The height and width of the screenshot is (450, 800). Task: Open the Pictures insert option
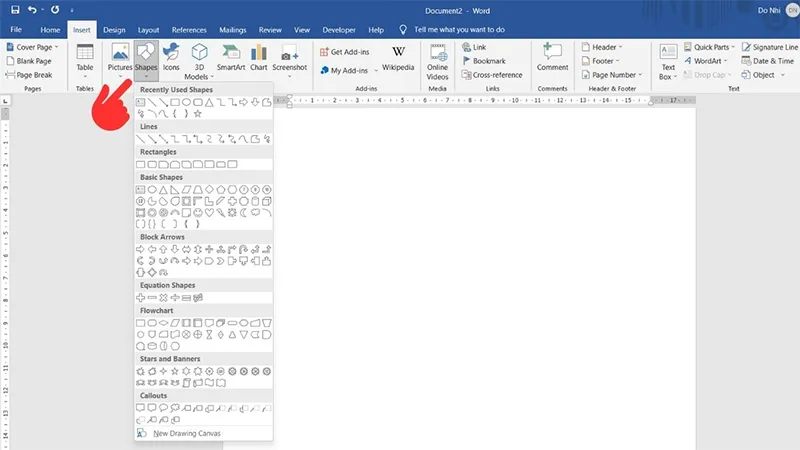(120, 58)
